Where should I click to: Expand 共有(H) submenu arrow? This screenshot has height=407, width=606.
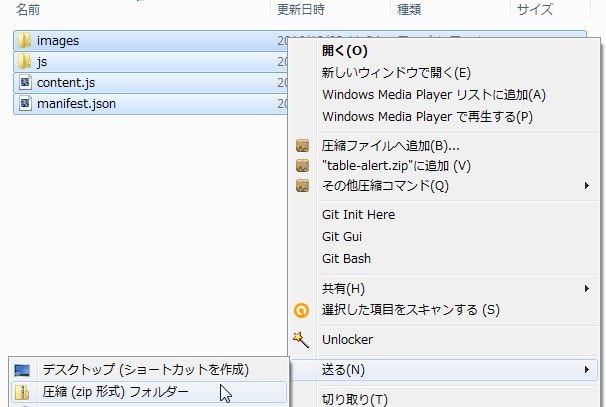[x=587, y=289]
